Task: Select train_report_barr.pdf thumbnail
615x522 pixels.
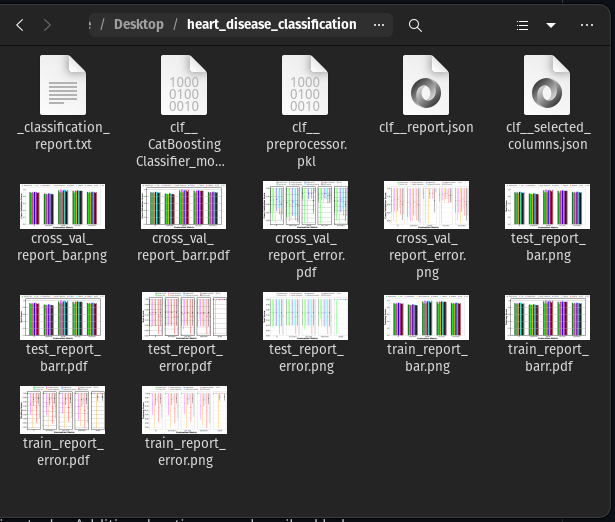Action: pos(547,316)
